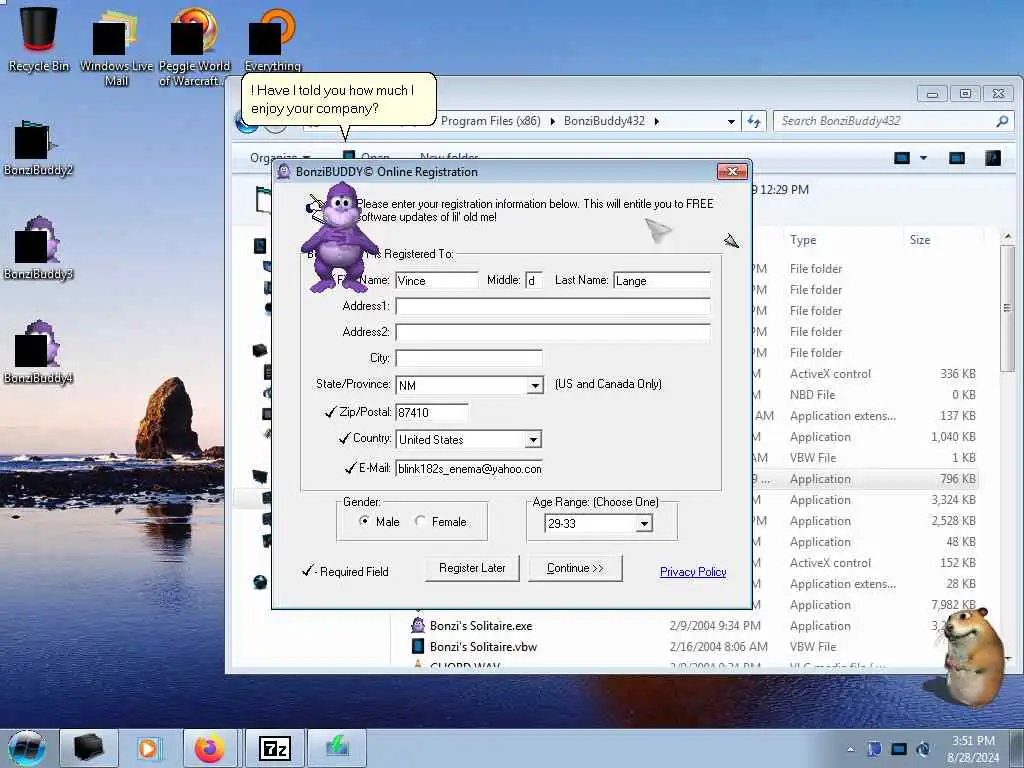The height and width of the screenshot is (768, 1024).
Task: Click the Action Center flag tray icon
Action: [874, 749]
